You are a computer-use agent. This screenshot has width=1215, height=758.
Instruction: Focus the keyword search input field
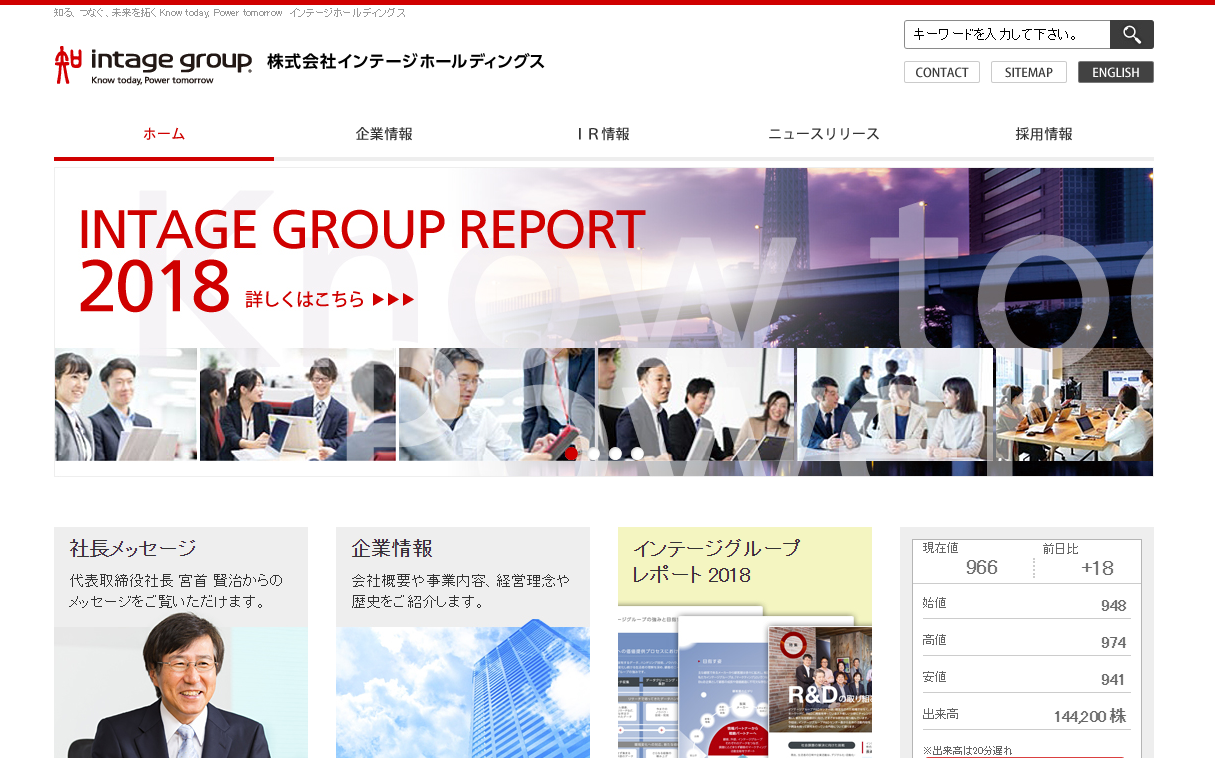pos(1006,35)
